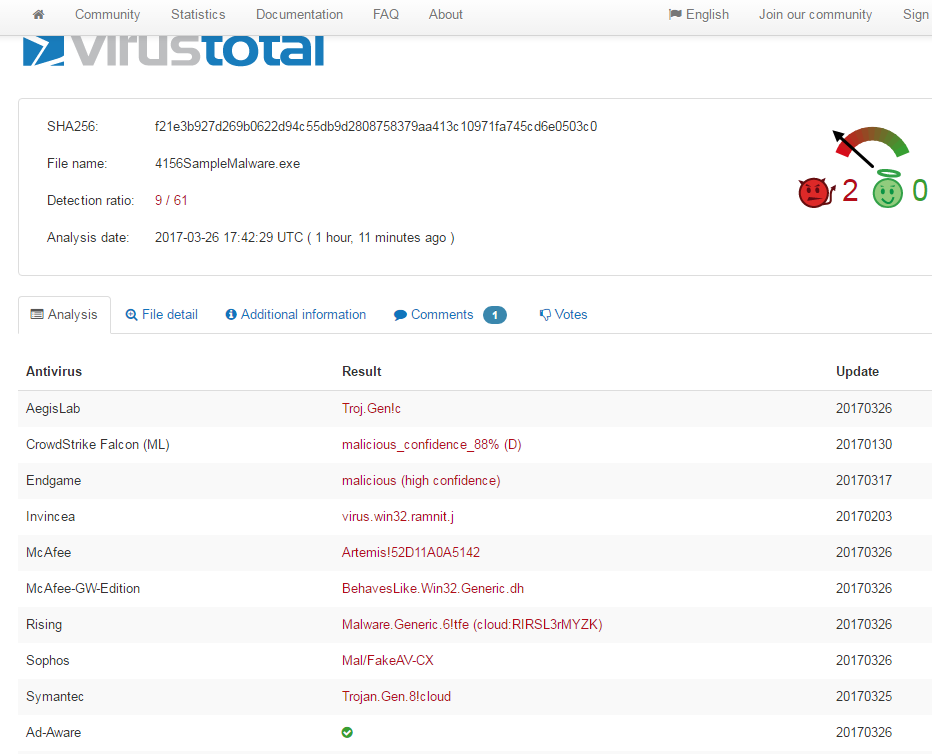Click the speech bubble icon beside Comments
The width and height of the screenshot is (932, 754).
pos(400,315)
